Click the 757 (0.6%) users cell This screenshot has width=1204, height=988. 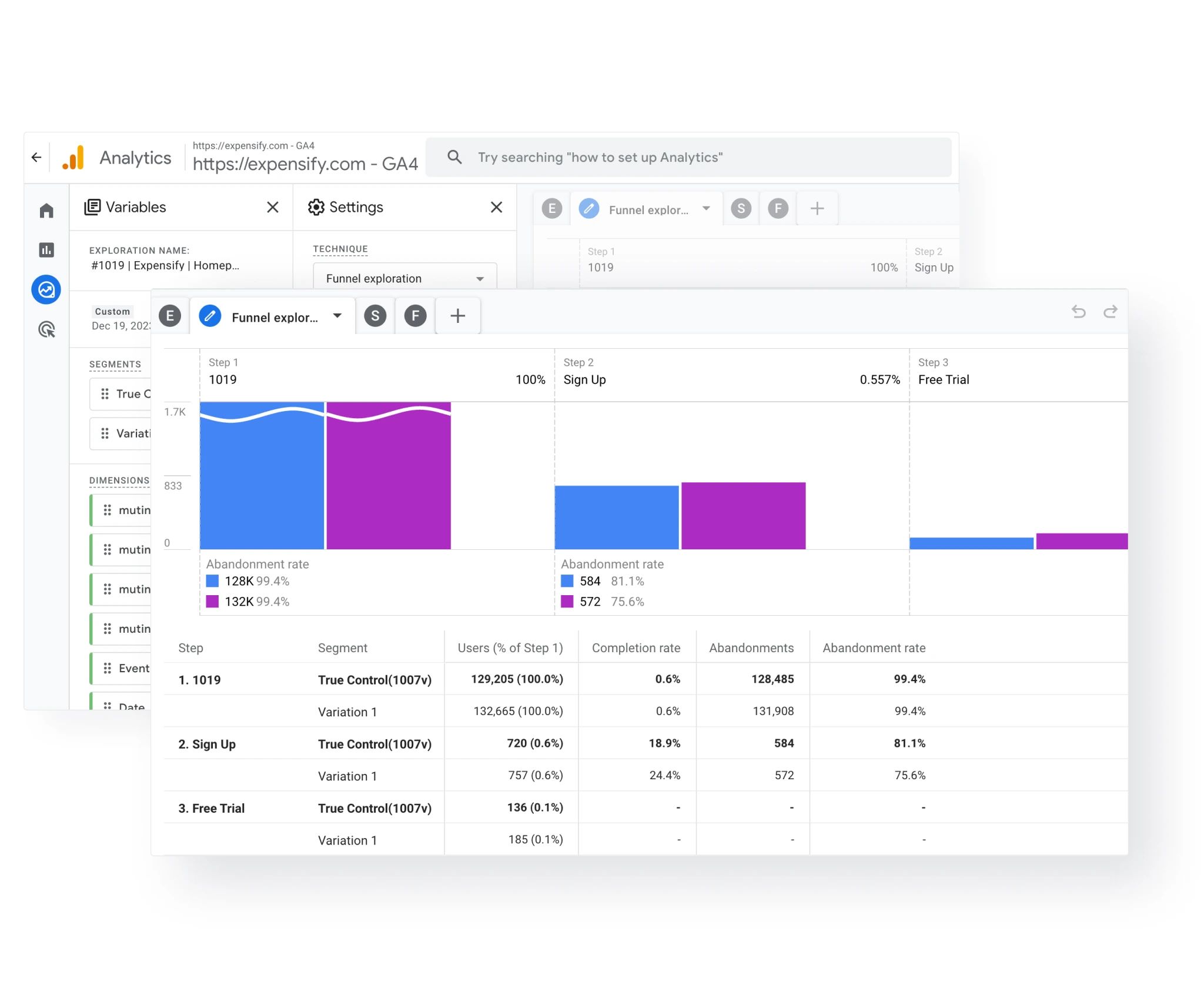[536, 775]
